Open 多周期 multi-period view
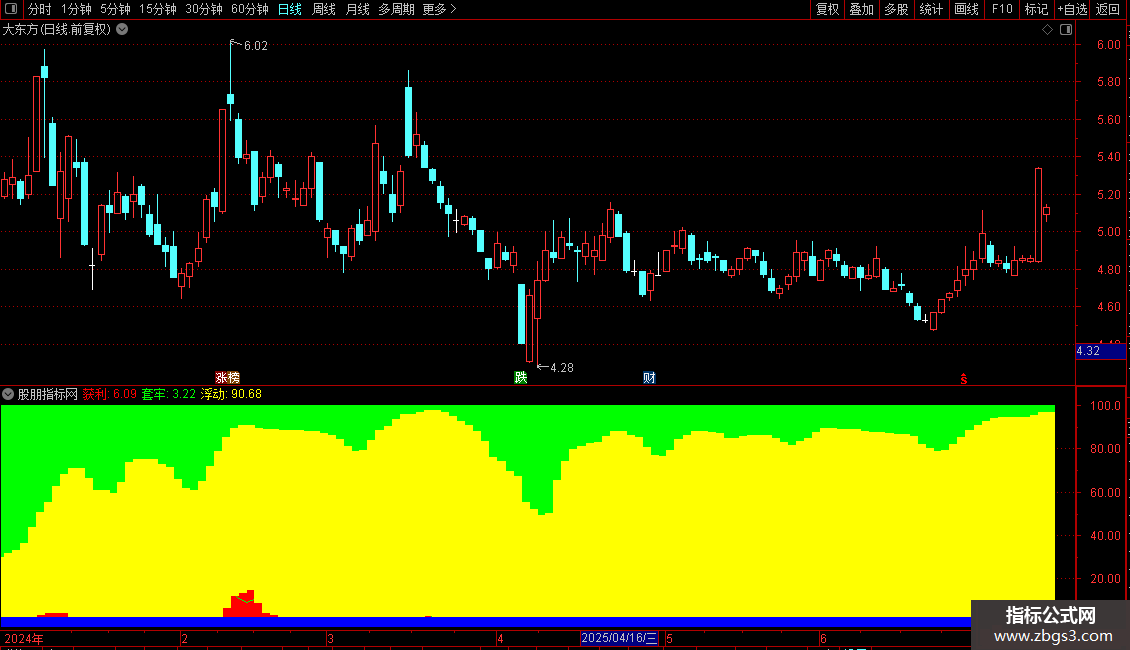 396,9
